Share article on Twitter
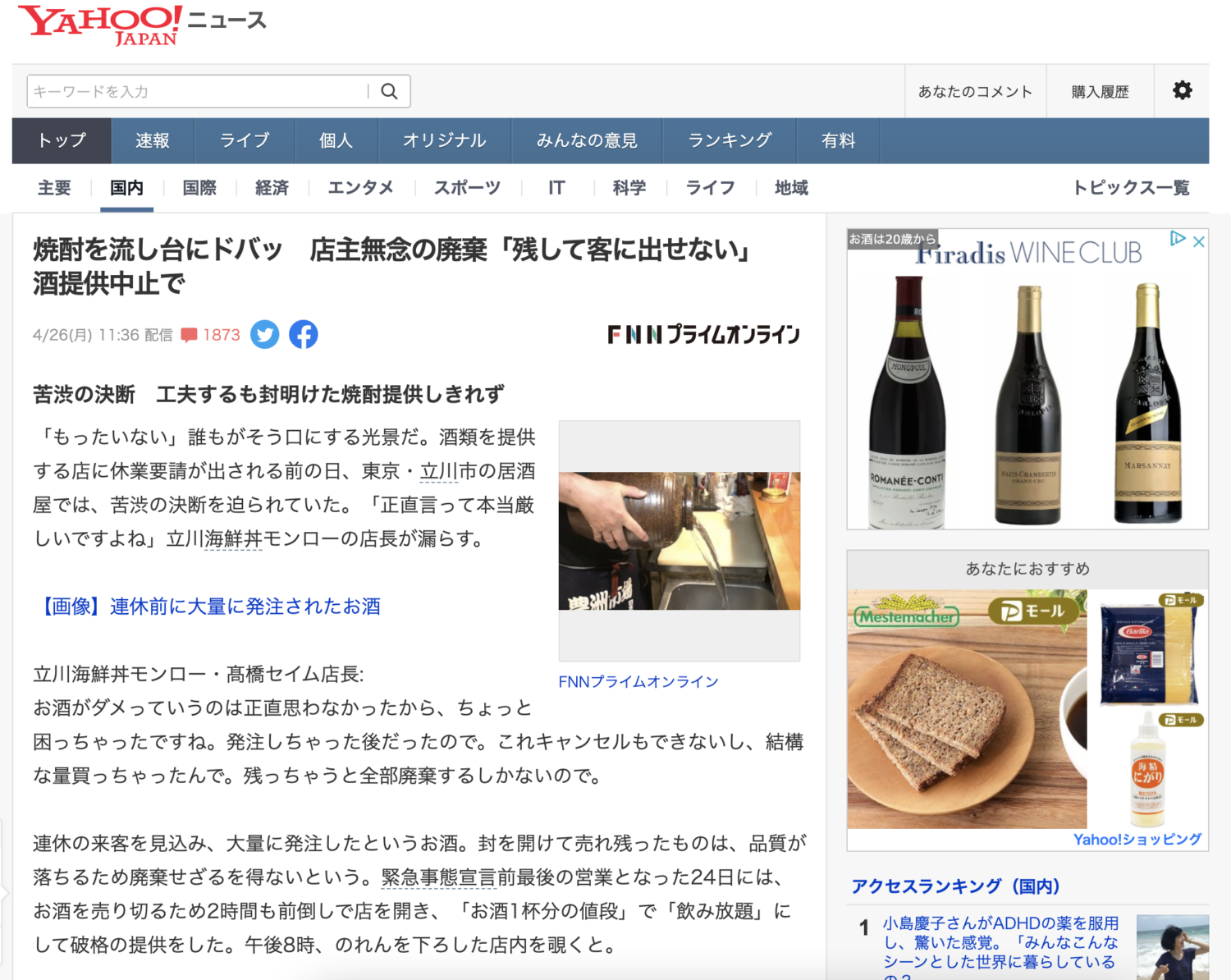Image resolution: width=1231 pixels, height=980 pixels. (264, 334)
